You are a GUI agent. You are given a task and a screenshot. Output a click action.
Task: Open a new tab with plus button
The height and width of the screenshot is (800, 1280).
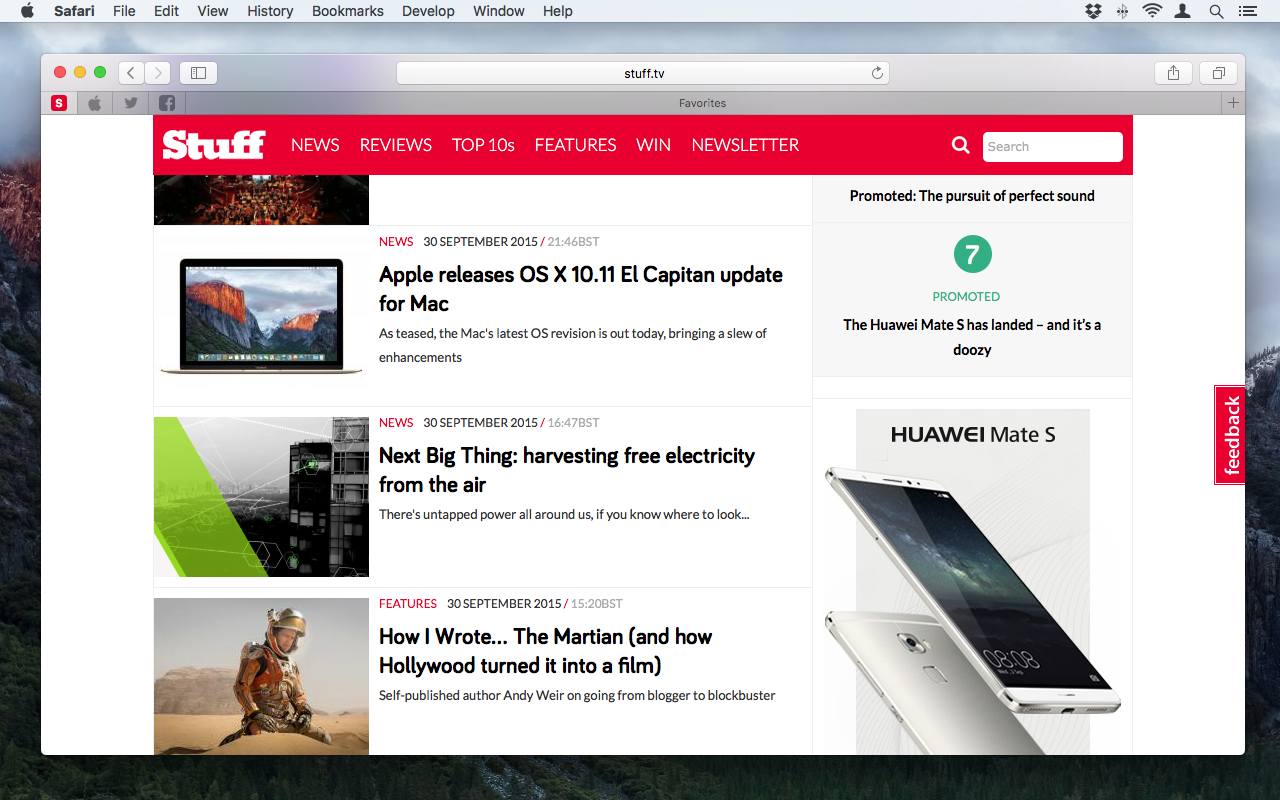point(1233,103)
